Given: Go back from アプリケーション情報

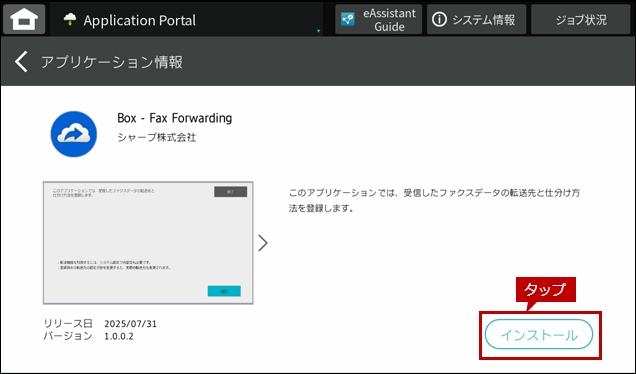Looking at the screenshot, I should click(x=21, y=62).
